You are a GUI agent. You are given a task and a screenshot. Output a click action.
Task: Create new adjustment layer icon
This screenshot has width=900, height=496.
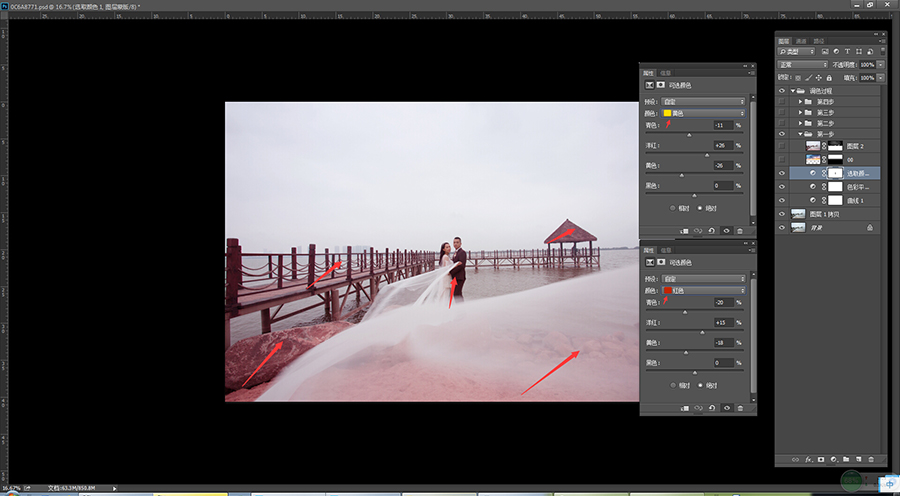(833, 459)
